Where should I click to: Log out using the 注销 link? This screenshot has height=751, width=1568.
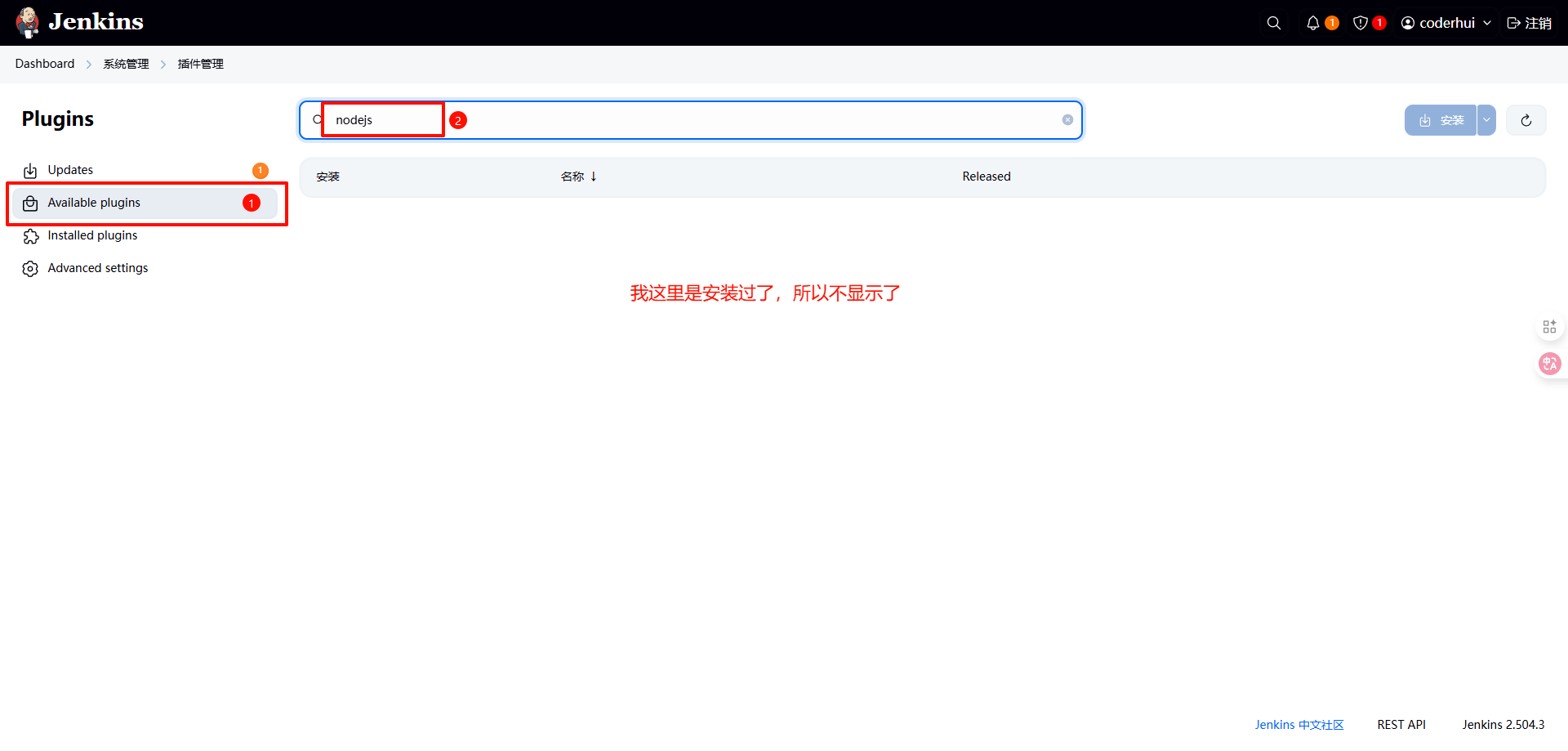click(1529, 23)
